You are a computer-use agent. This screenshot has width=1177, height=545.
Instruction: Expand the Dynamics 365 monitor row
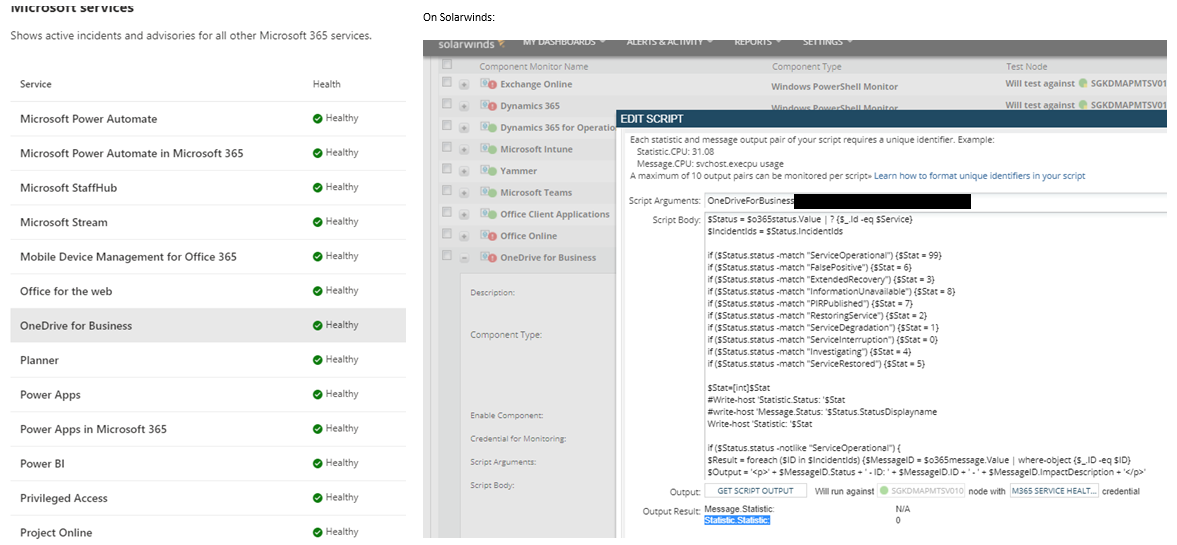(464, 107)
